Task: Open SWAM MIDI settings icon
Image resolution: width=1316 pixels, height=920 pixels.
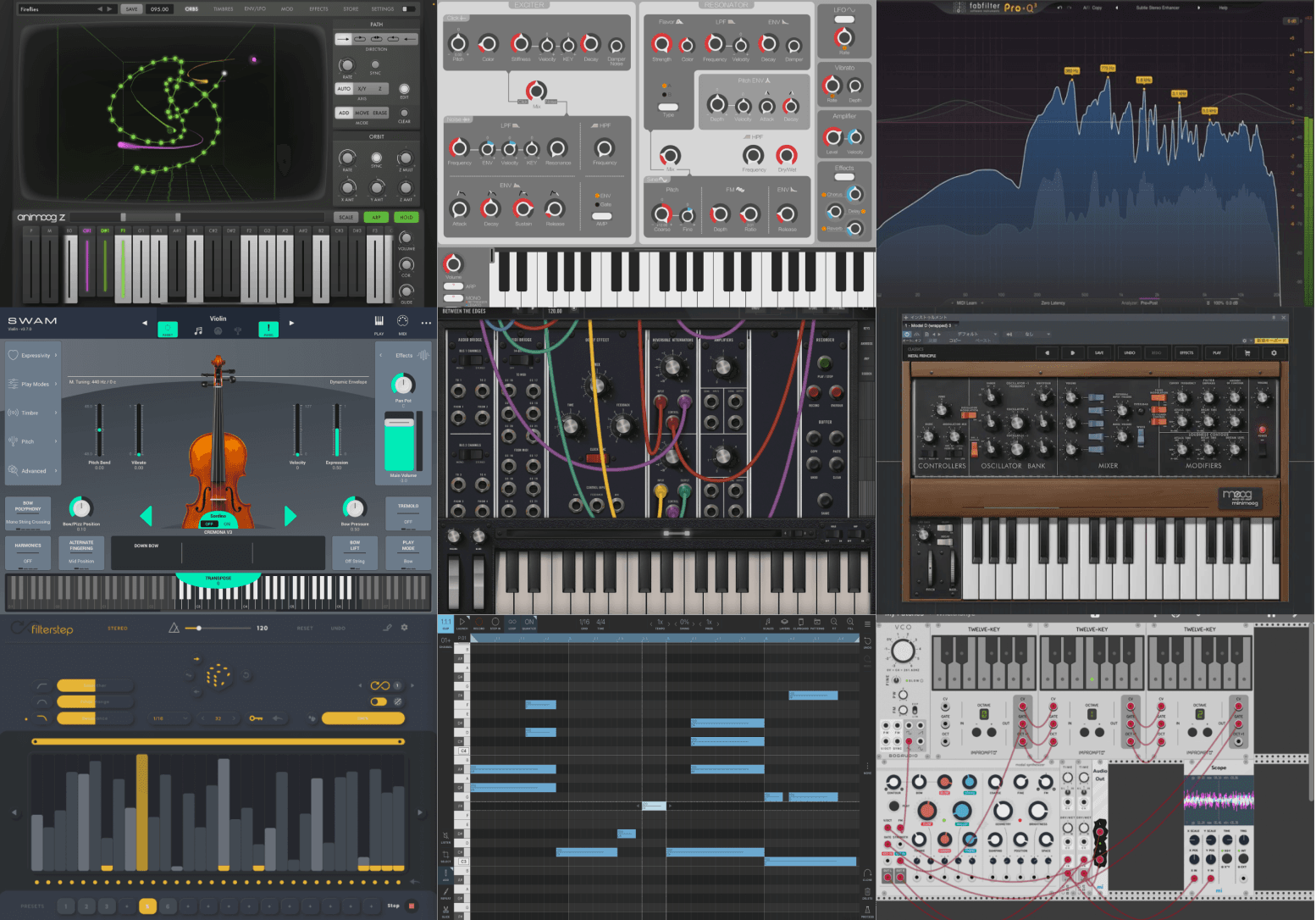Action: pyautogui.click(x=402, y=320)
